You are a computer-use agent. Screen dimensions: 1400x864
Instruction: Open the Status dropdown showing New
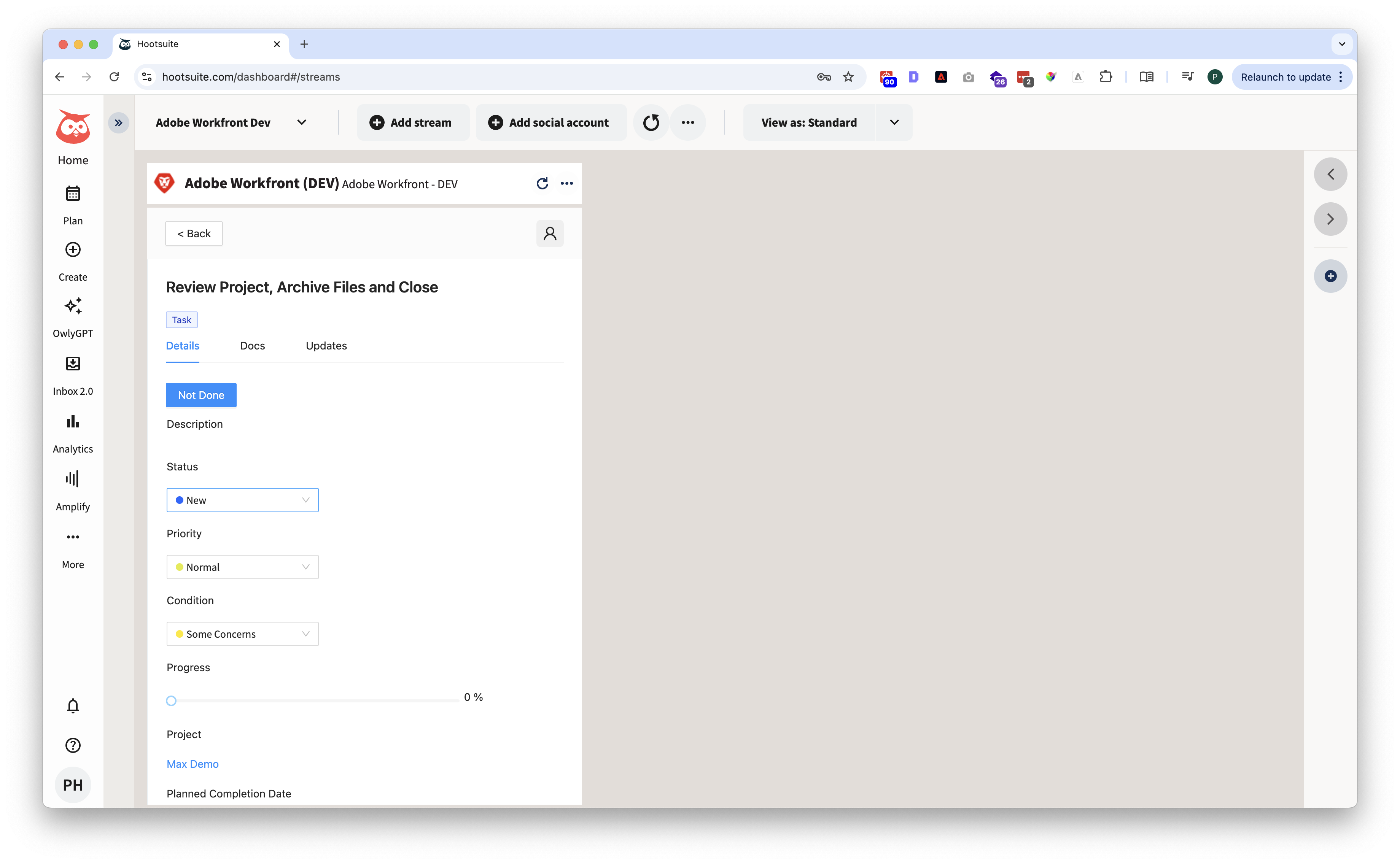click(x=242, y=500)
